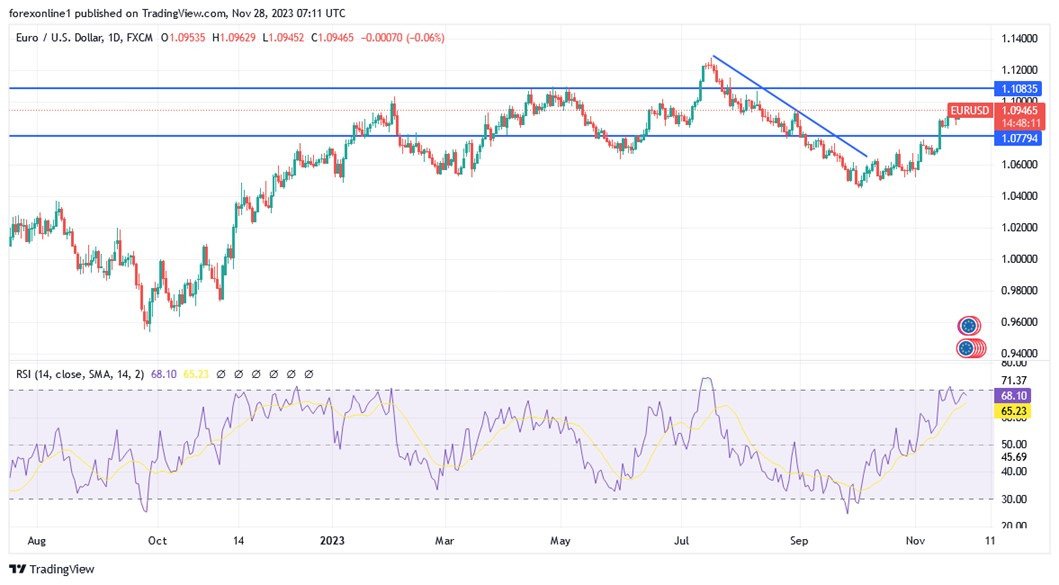Click the 30.00 RSI axis label
Viewport: 1059px width, 585px height.
point(1014,499)
